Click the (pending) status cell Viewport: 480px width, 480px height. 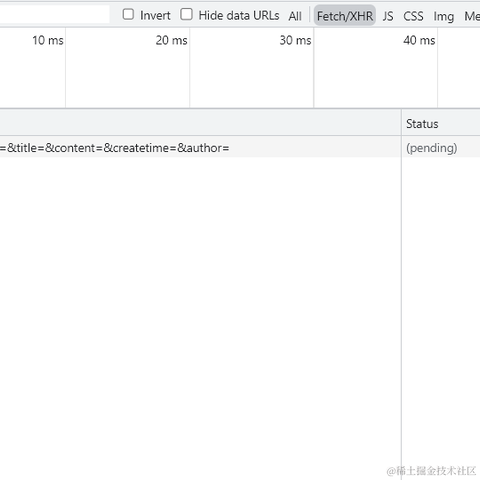[x=441, y=147]
